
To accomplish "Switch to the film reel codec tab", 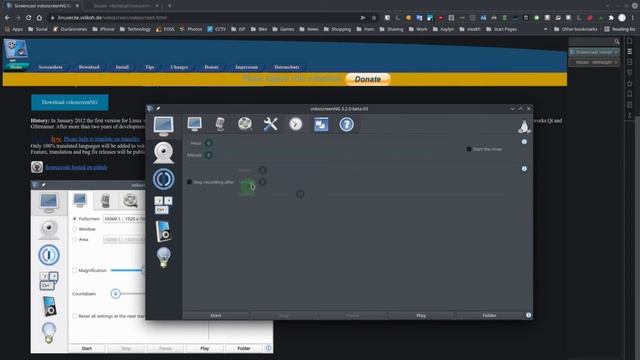I will tap(245, 124).
